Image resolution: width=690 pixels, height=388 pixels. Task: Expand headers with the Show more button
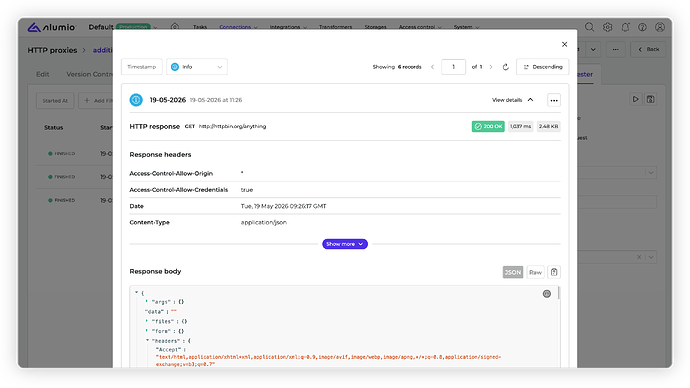[345, 244]
